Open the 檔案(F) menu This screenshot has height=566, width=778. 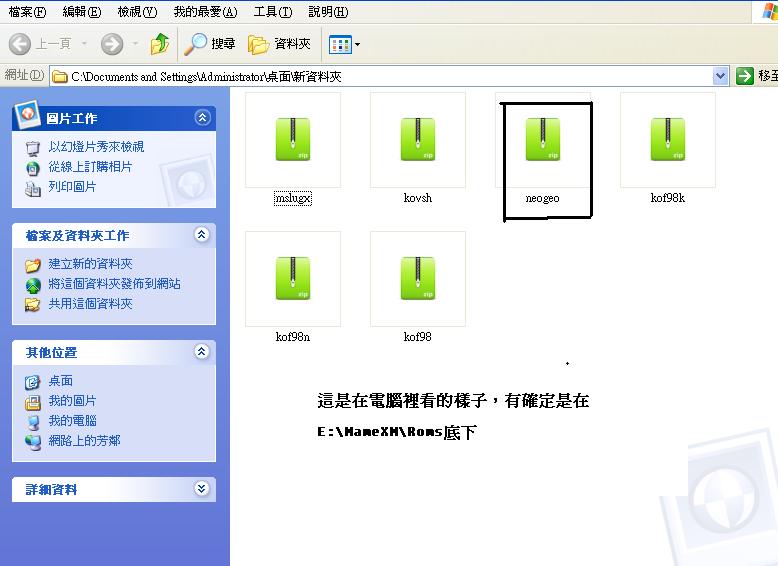[27, 12]
